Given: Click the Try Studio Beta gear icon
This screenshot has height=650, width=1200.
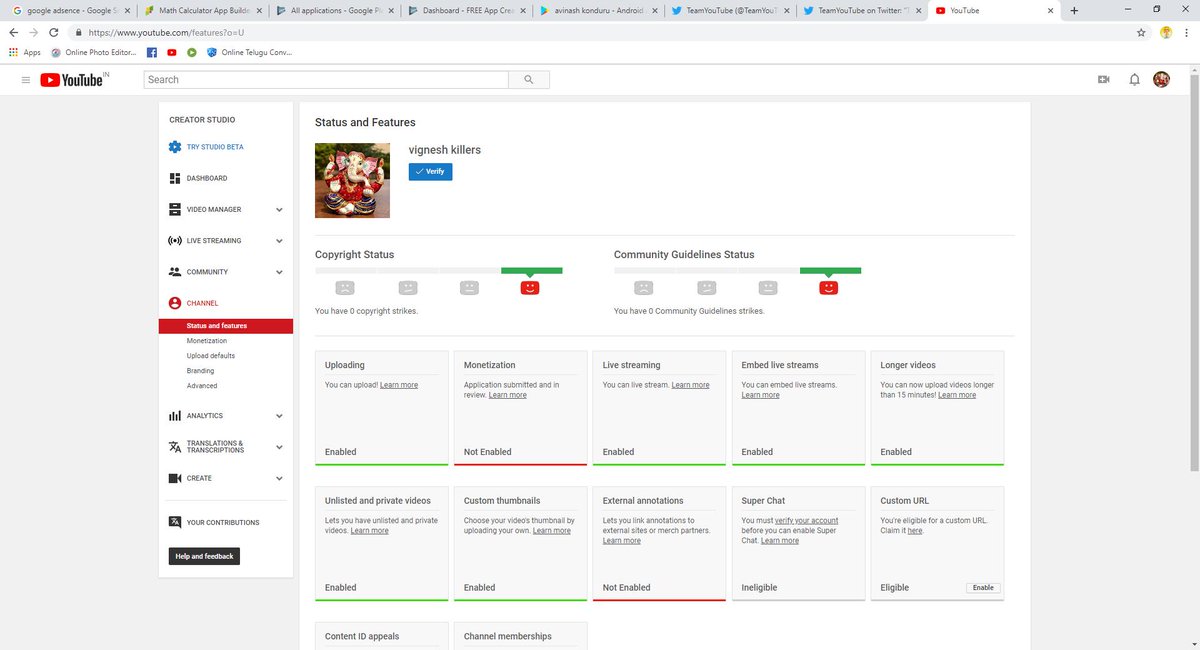Looking at the screenshot, I should (x=175, y=147).
